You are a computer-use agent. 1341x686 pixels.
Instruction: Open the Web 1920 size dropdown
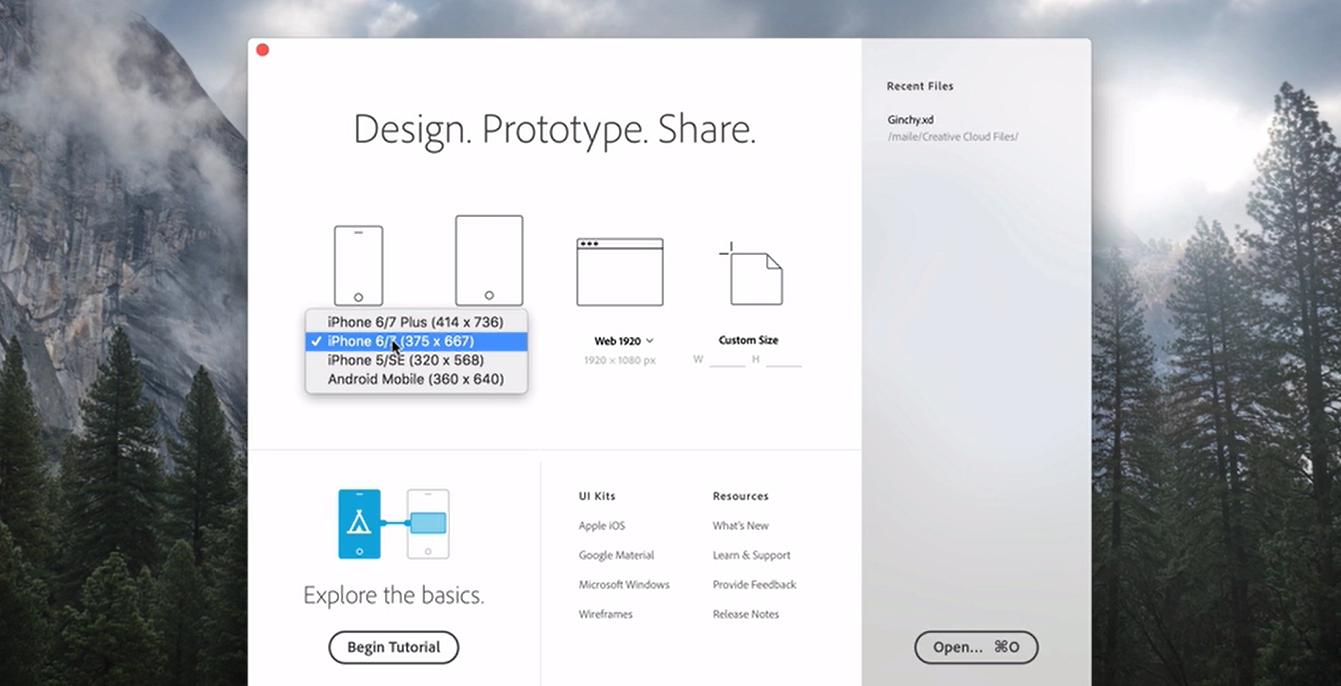coord(624,341)
